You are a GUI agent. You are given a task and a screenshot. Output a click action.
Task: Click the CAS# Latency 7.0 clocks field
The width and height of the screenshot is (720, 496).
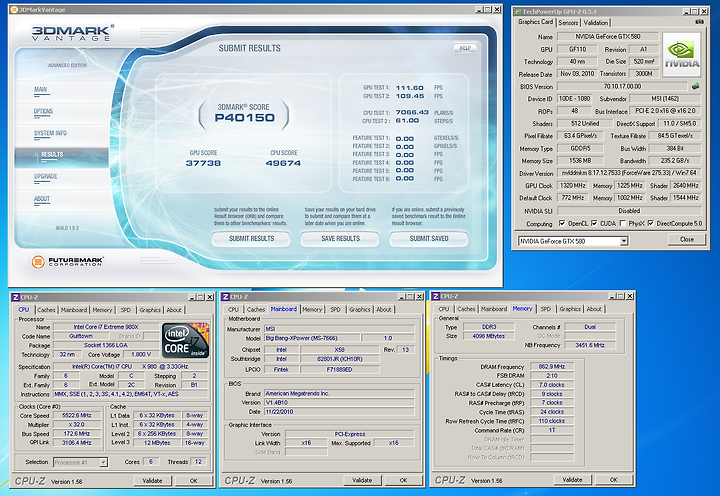click(x=552, y=385)
